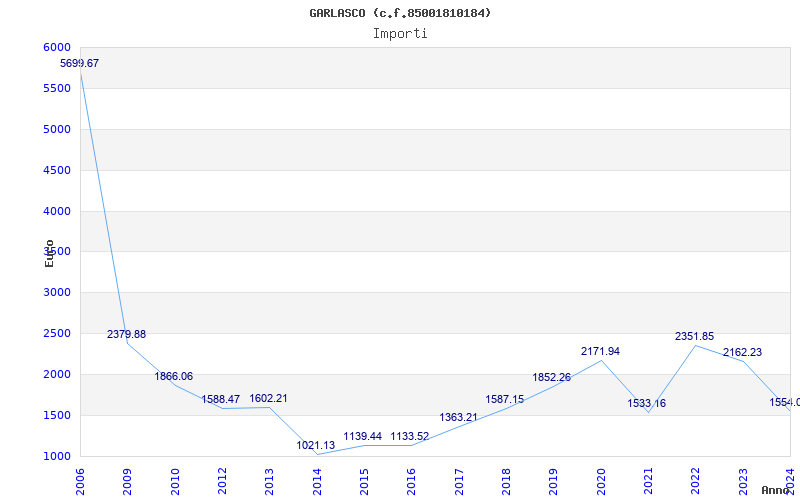Select the 1533.16 data label
This screenshot has height=500, width=800.
click(646, 404)
